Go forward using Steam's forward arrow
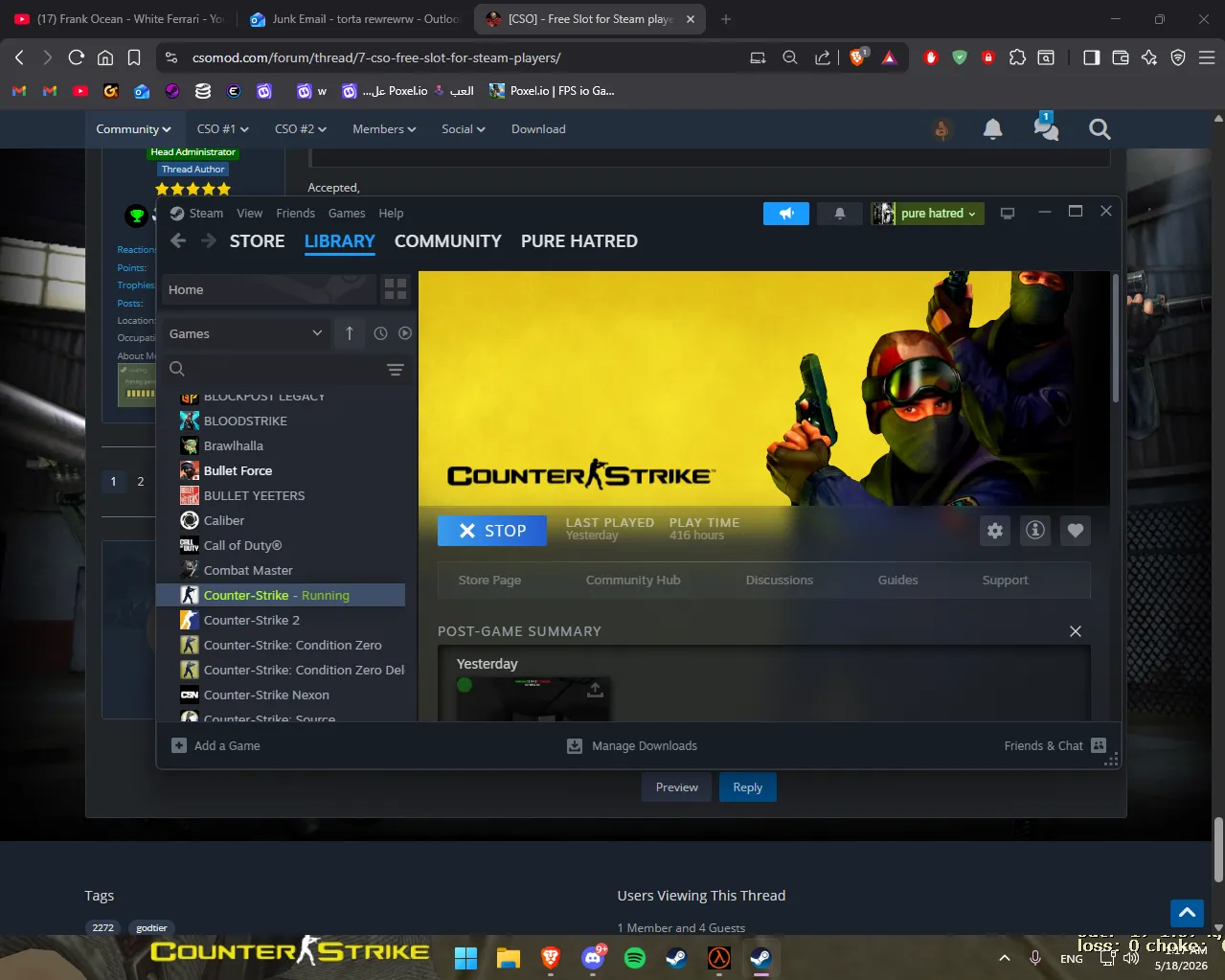This screenshot has height=980, width=1225. click(x=208, y=240)
